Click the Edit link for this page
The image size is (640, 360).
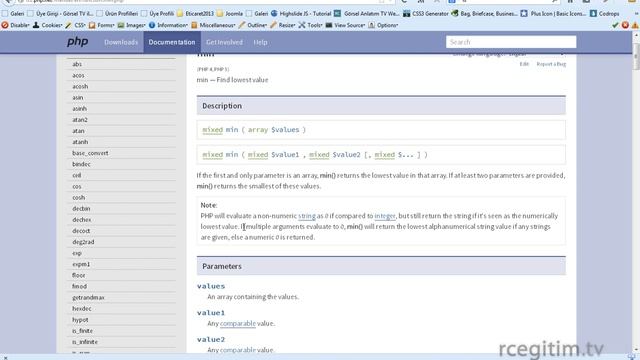[x=524, y=64]
